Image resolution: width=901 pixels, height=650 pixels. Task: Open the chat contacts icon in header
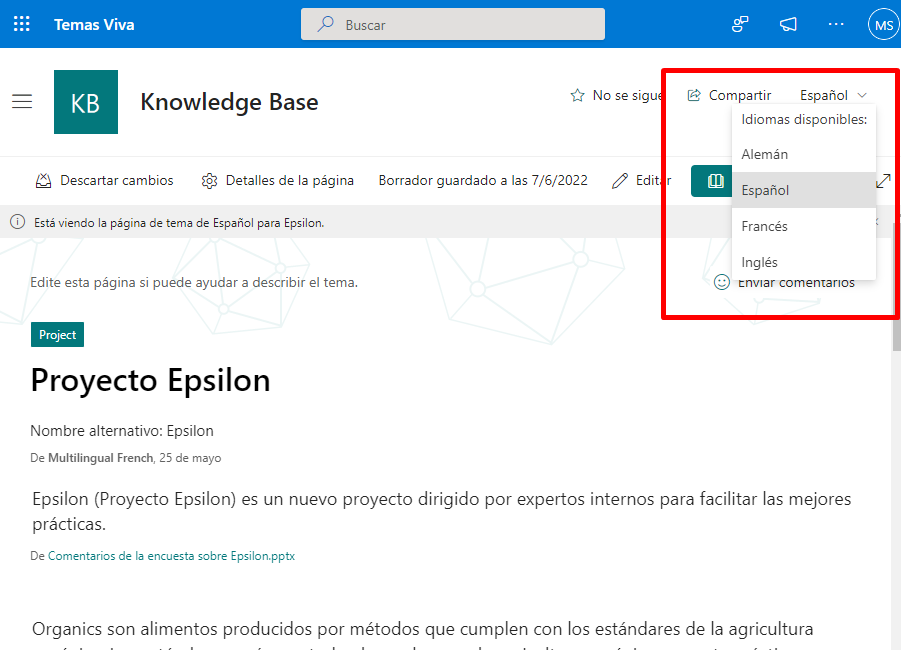pyautogui.click(x=740, y=24)
